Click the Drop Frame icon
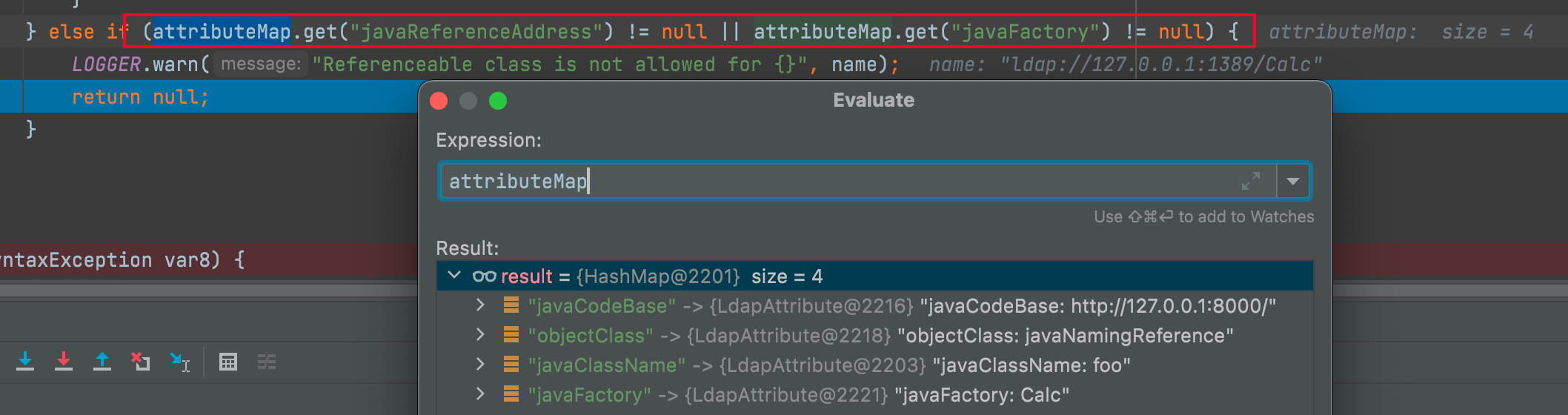Screen dimensions: 1568x415 (x=141, y=361)
